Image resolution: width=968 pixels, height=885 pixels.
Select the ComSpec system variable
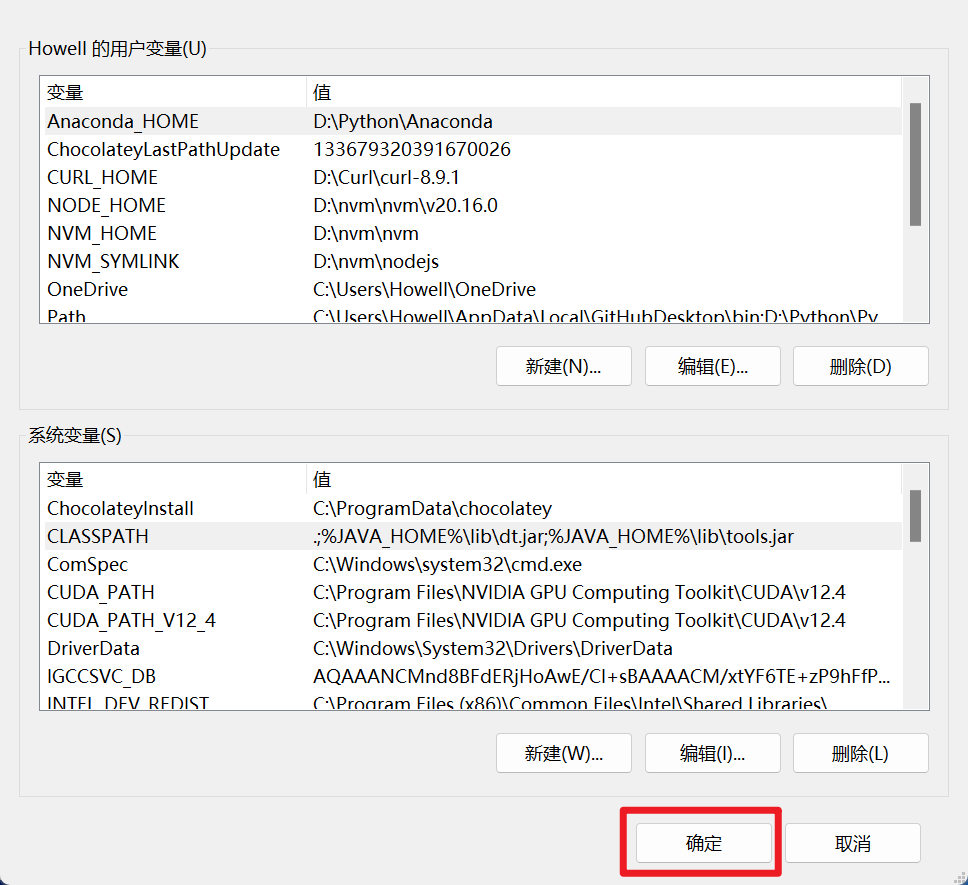coord(87,564)
